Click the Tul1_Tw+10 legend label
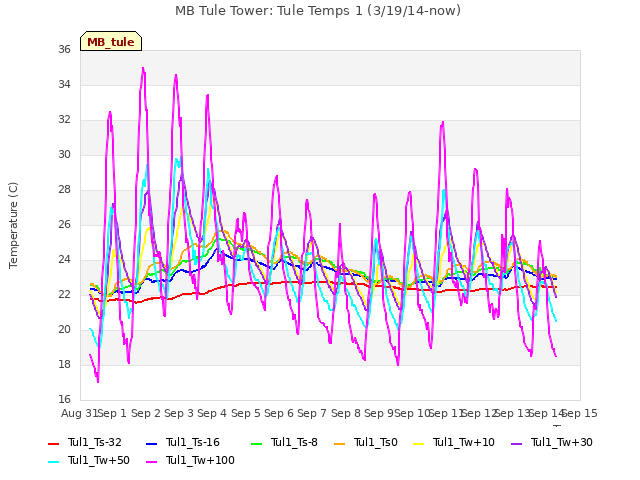Screen dimensions: 640x480 click(464, 442)
